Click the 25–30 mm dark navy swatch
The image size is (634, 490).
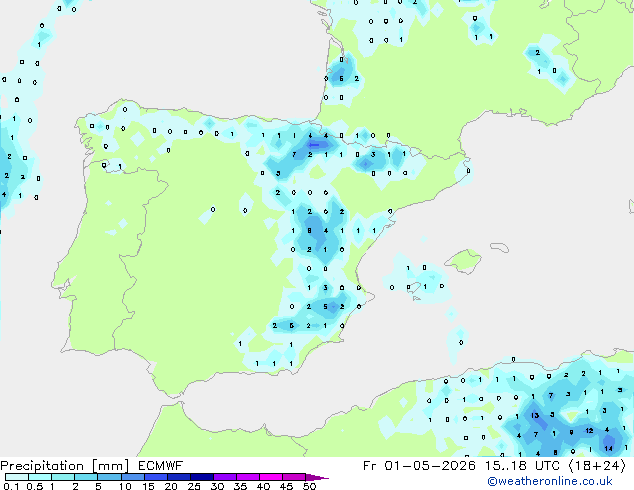[201, 477]
